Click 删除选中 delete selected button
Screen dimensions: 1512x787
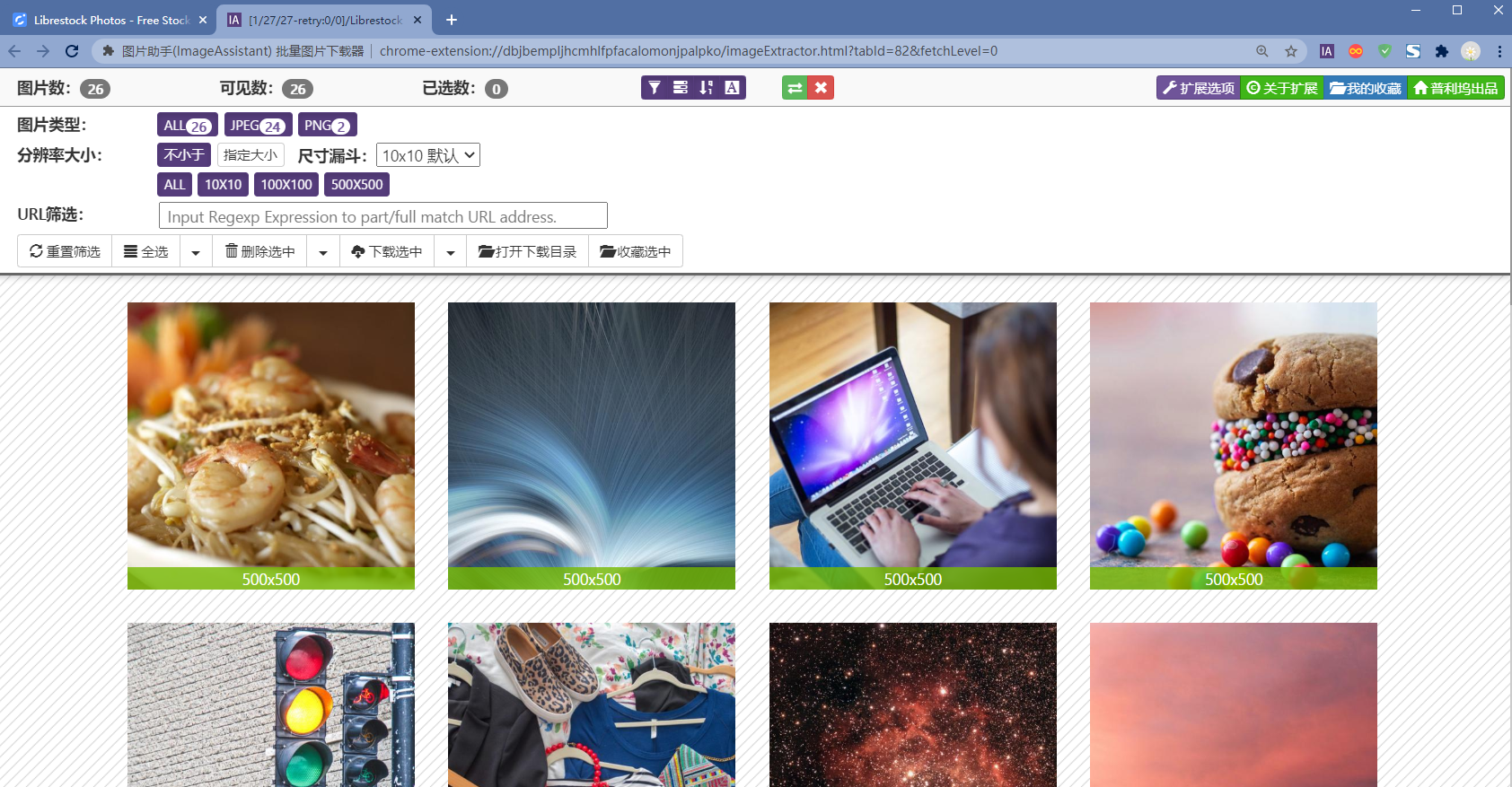tap(259, 251)
